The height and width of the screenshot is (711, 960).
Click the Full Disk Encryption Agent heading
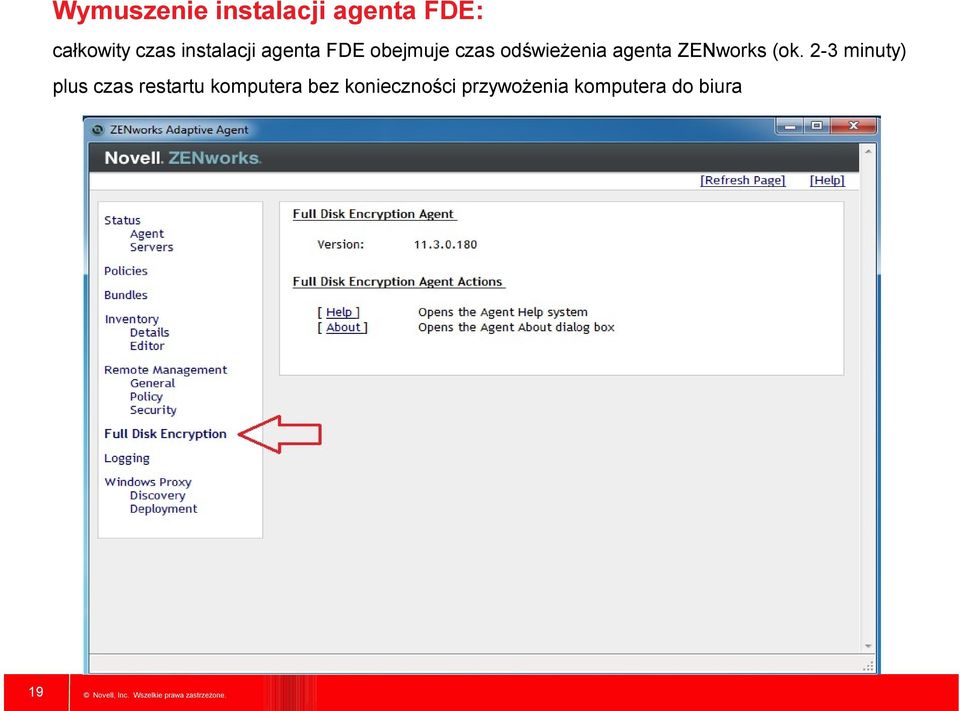tap(373, 214)
